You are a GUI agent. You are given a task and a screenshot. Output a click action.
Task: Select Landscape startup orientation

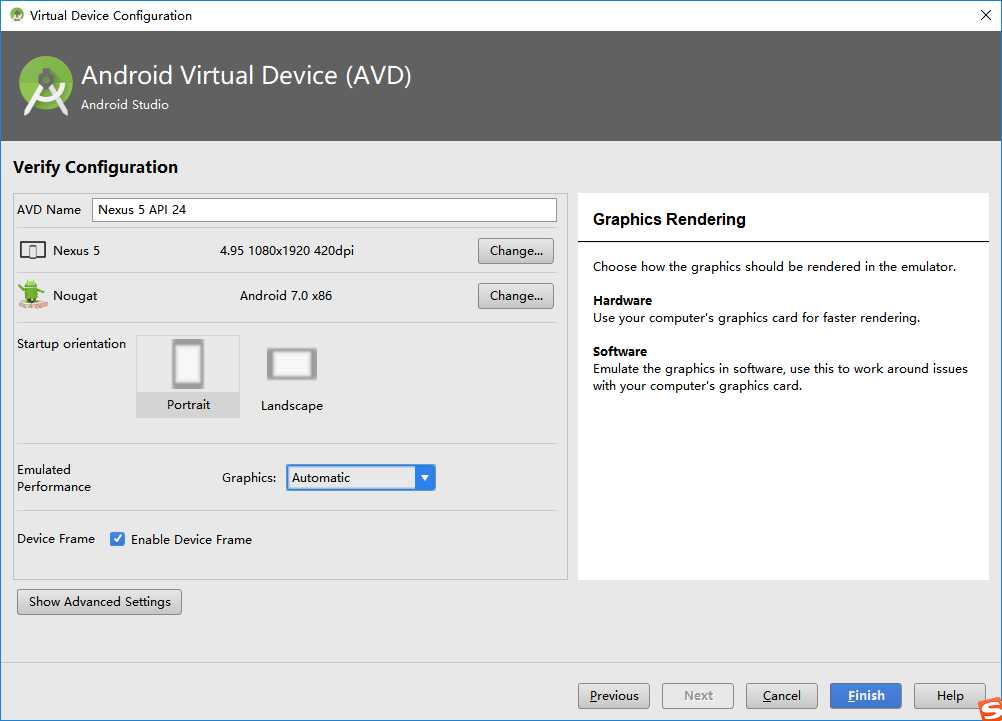coord(291,379)
